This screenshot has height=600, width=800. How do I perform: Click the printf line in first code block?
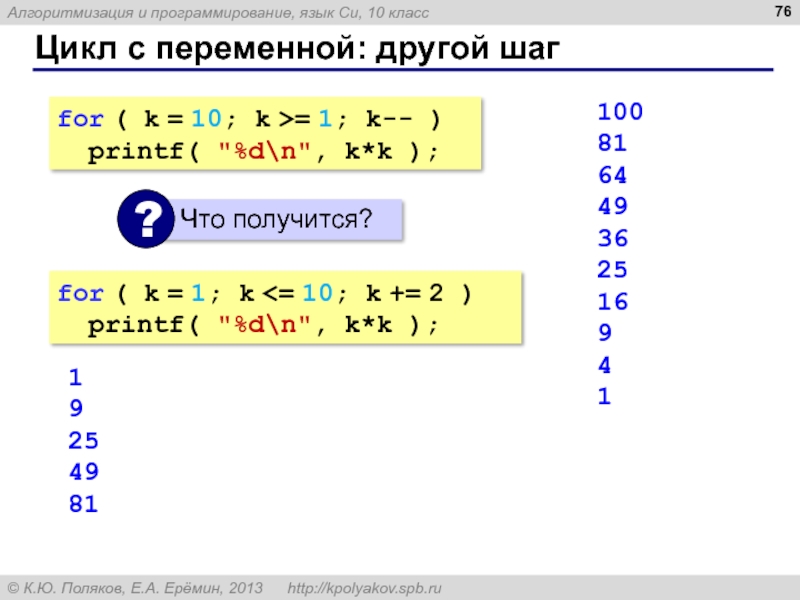263,152
